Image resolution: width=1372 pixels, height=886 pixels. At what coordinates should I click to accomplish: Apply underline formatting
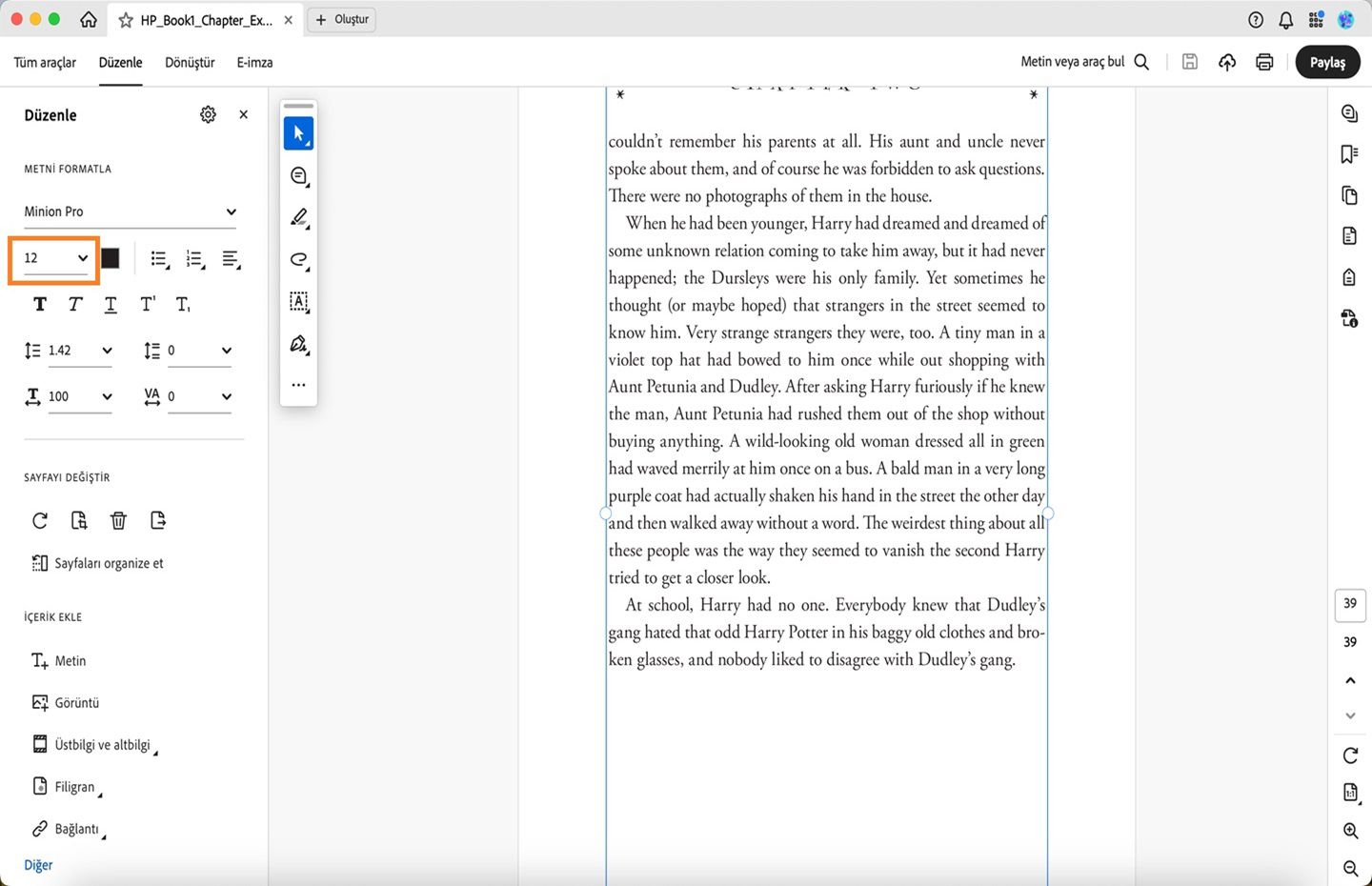pos(111,304)
